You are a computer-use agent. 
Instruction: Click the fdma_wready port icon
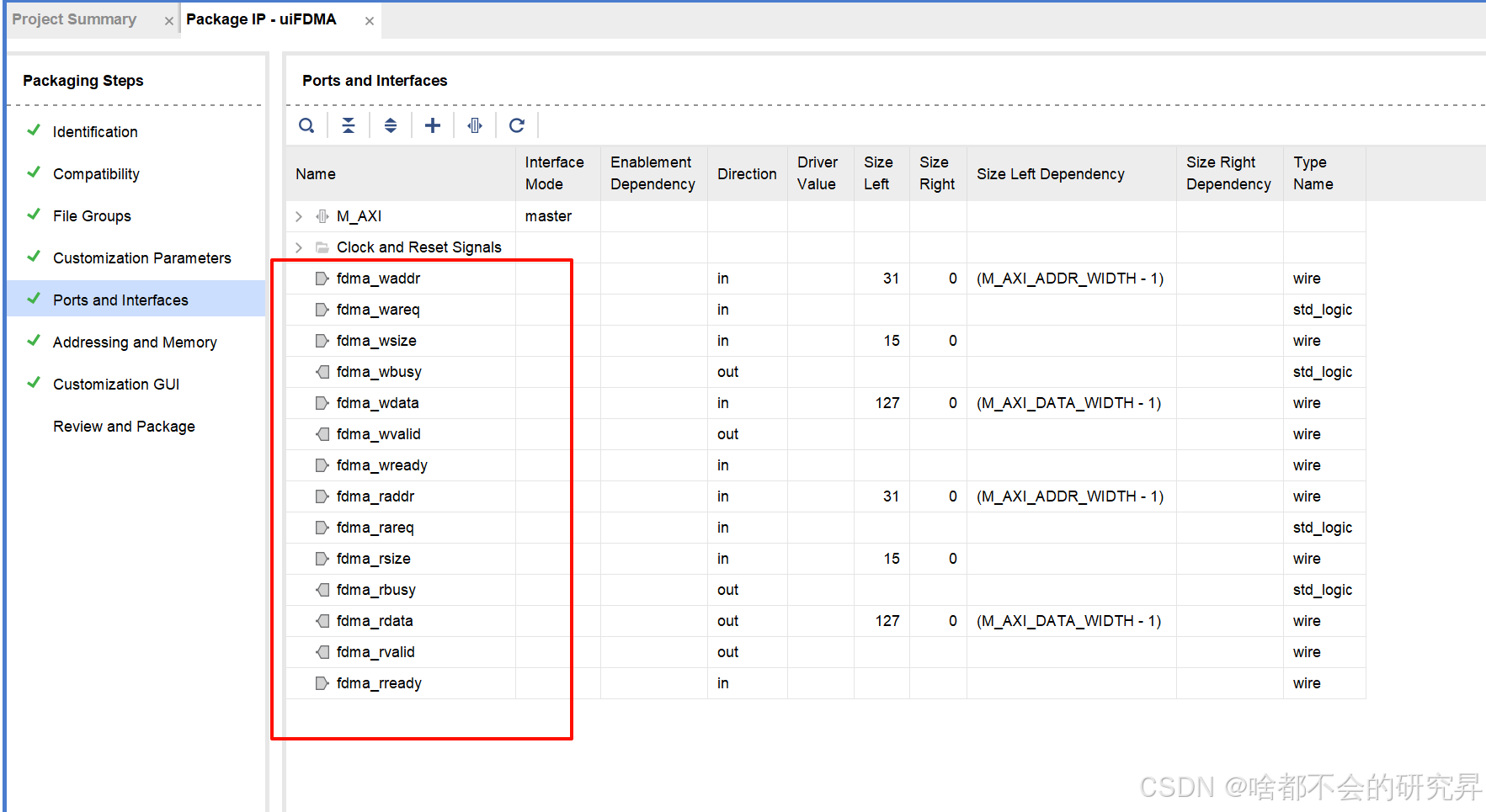click(x=322, y=465)
